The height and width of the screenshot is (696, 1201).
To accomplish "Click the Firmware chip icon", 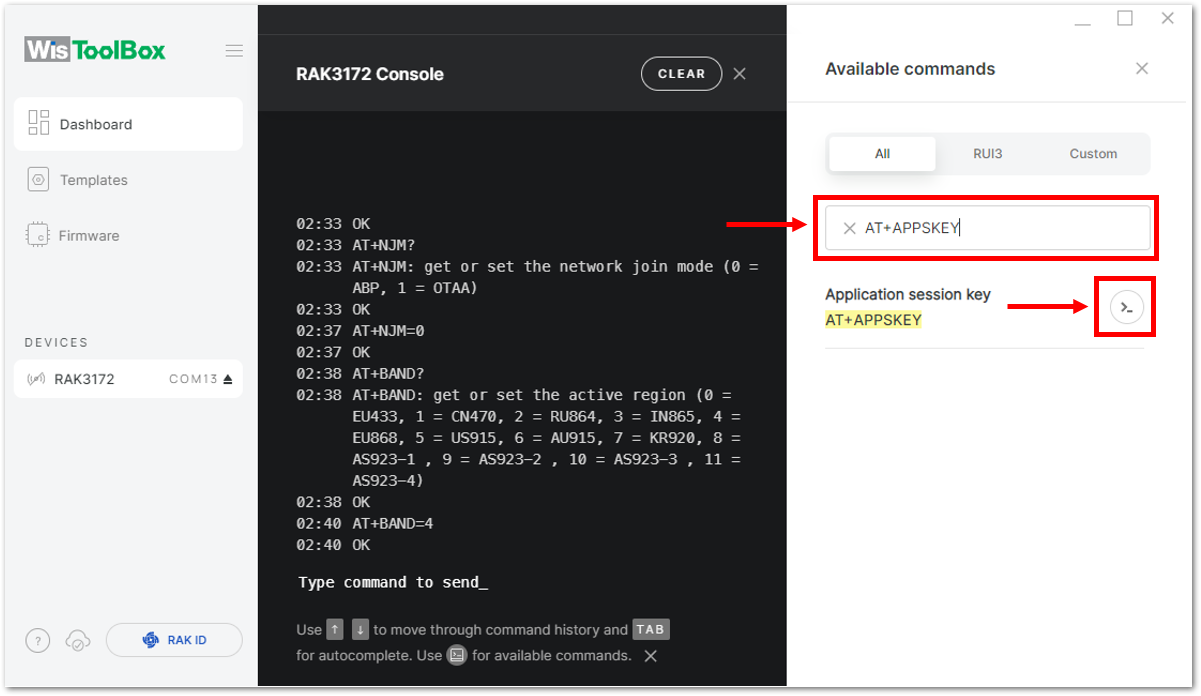I will pos(39,236).
